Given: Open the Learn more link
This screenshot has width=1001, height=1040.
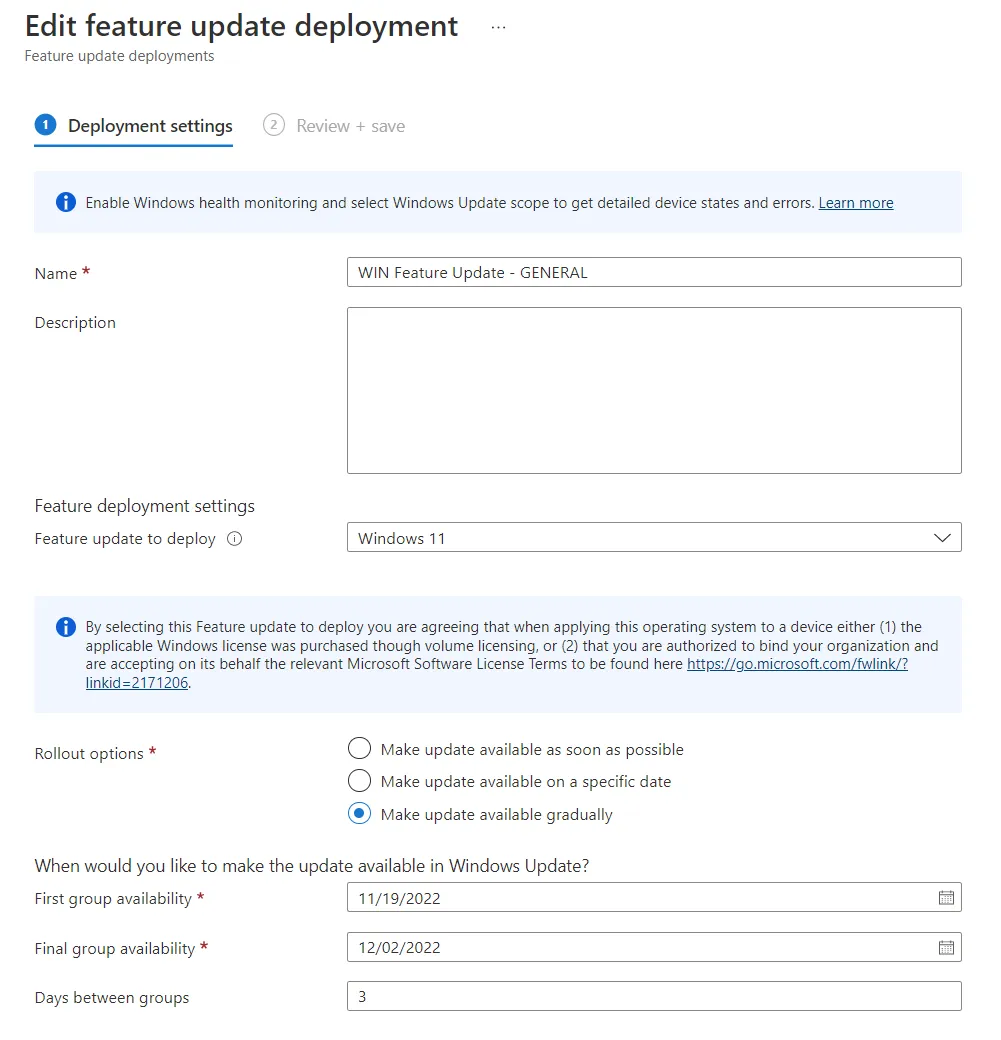Looking at the screenshot, I should (856, 203).
